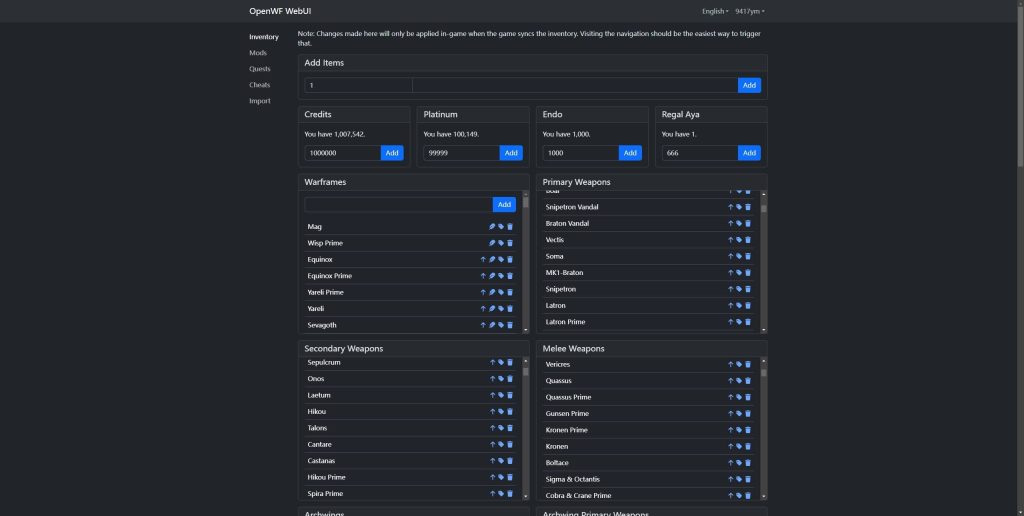The image size is (1024, 516).
Task: Click the pill icon for Yareli Prime
Action: [492, 292]
